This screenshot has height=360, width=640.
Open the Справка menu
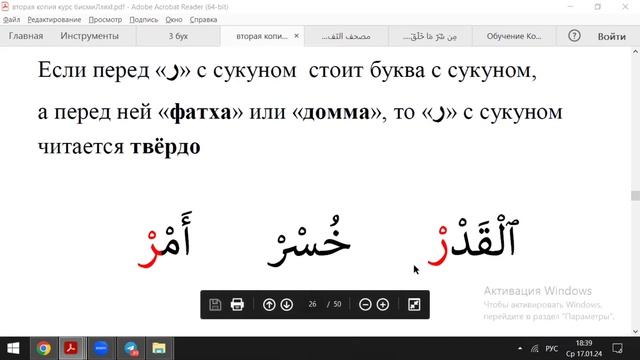tap(203, 20)
